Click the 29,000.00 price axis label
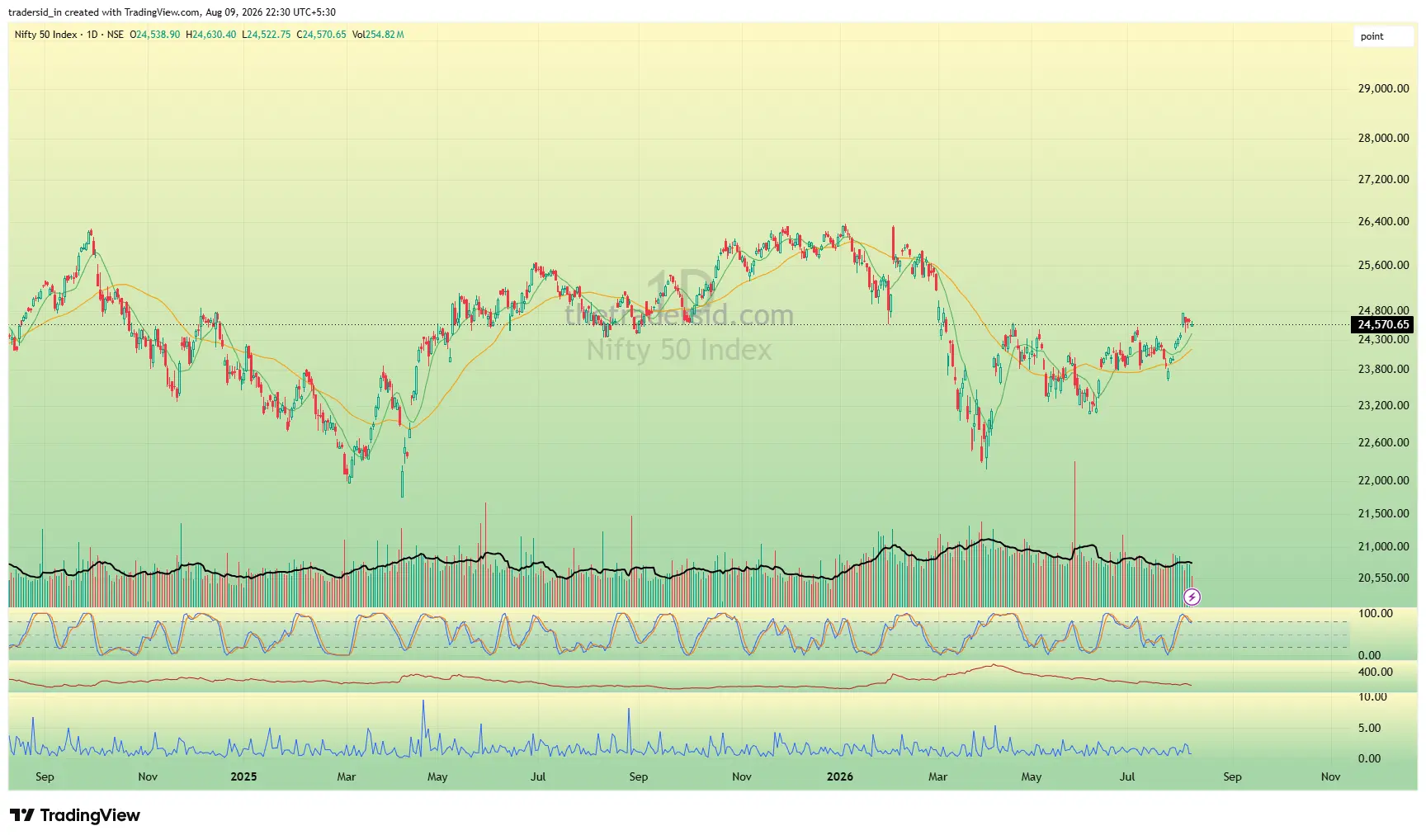 pyautogui.click(x=1383, y=88)
